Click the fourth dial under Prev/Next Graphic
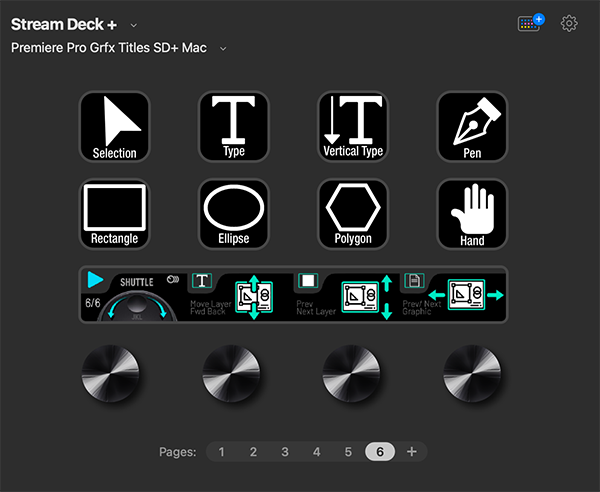The height and width of the screenshot is (492, 600). (x=472, y=373)
